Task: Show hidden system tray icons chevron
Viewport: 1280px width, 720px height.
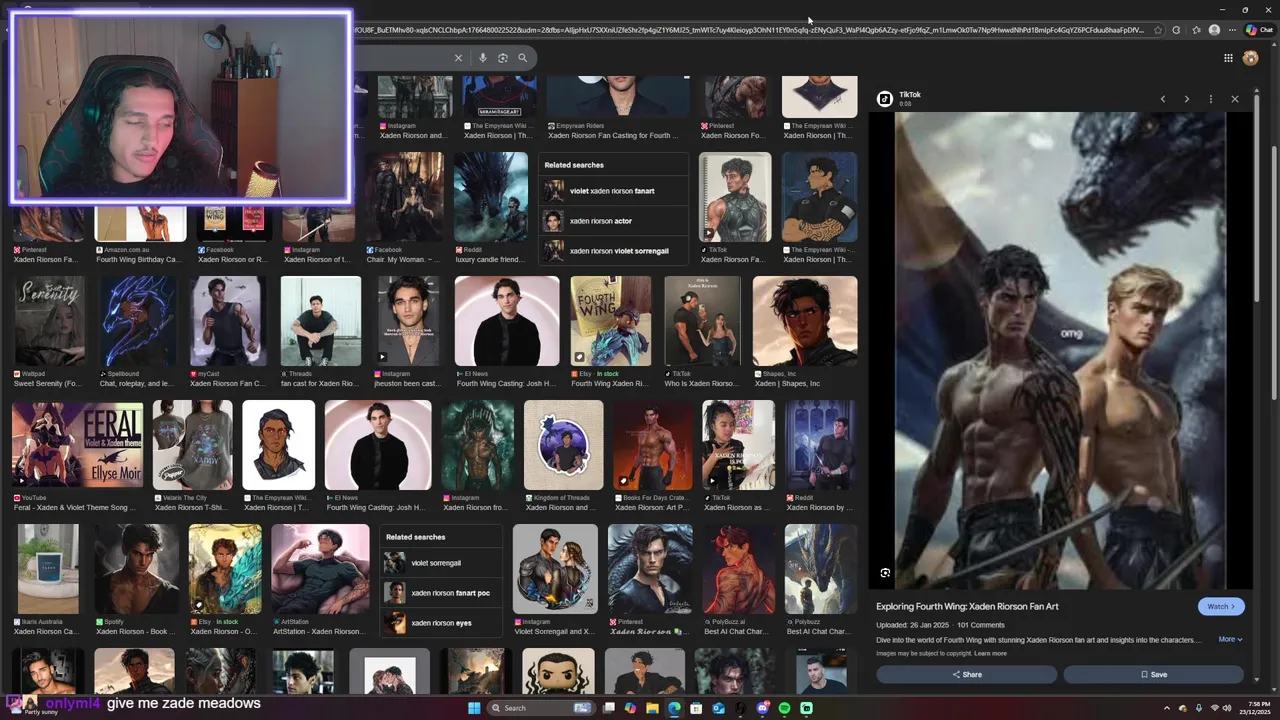Action: coord(1166,708)
